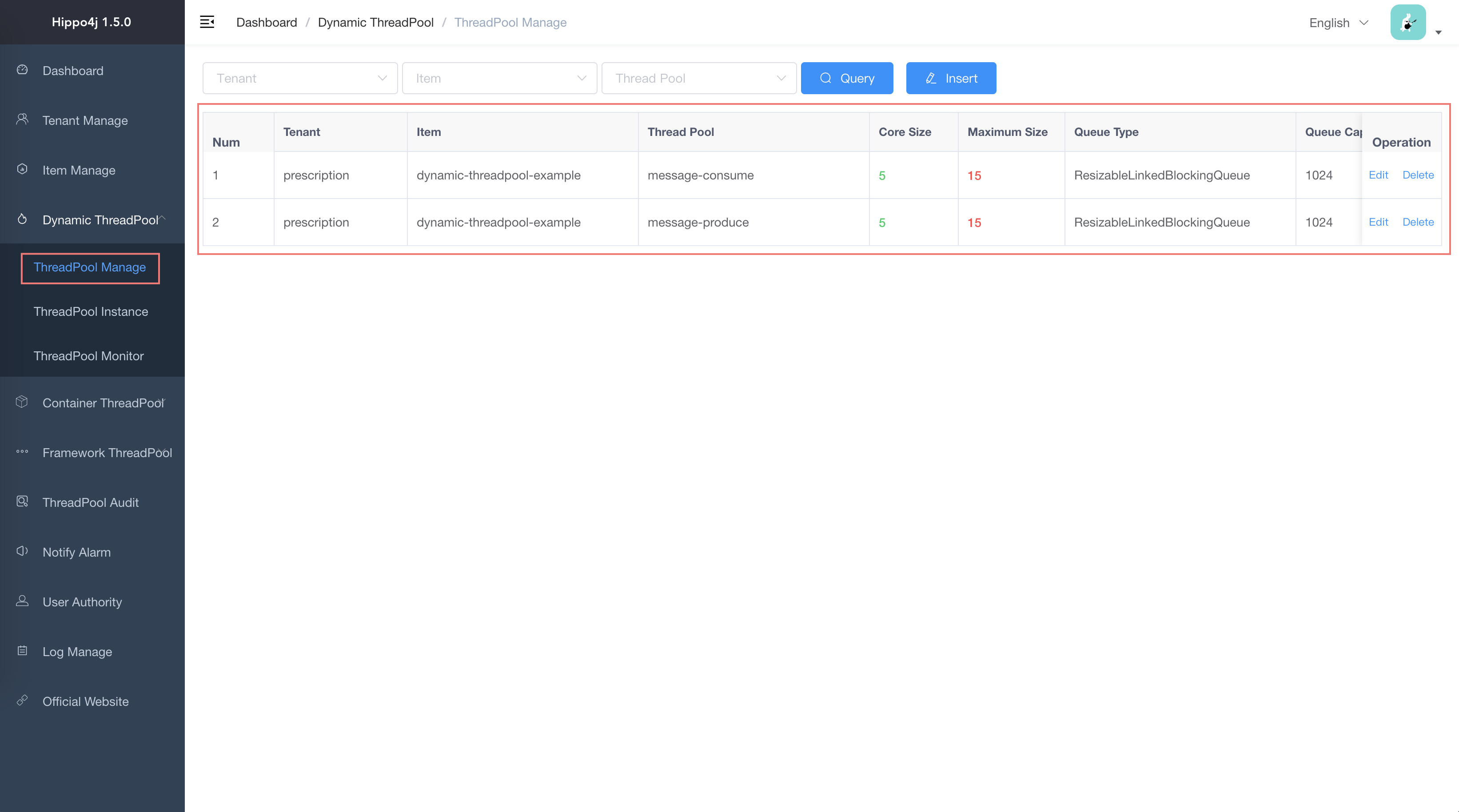Delete the message-produce thread pool
The width and height of the screenshot is (1459, 812).
1418,222
